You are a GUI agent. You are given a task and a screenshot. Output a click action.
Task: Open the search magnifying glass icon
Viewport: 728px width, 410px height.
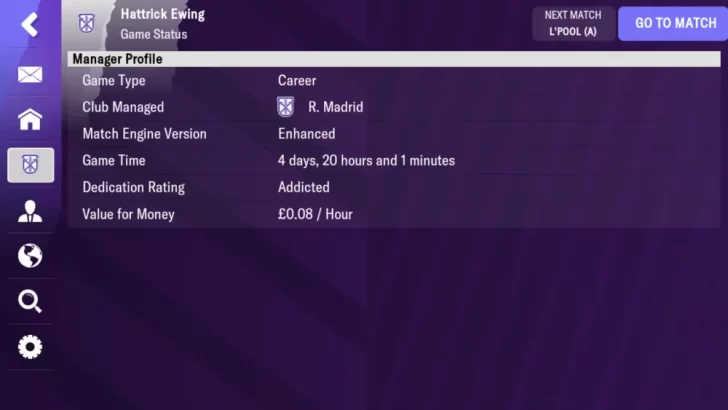click(30, 301)
